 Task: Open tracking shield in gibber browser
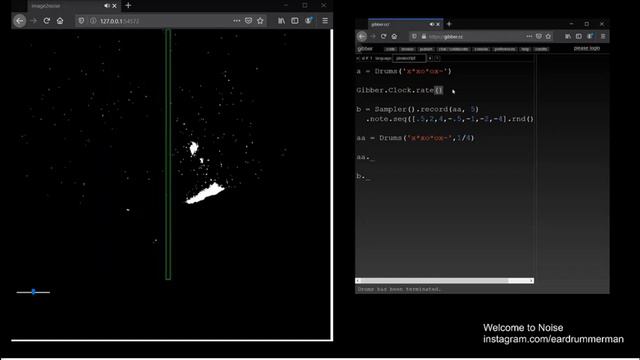(414, 36)
